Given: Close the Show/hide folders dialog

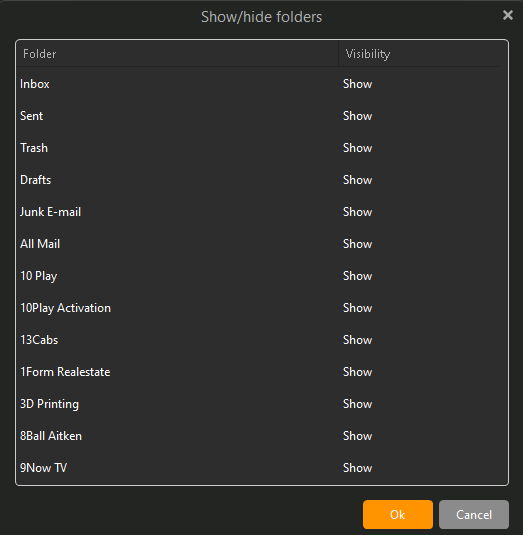Looking at the screenshot, I should coord(508,15).
